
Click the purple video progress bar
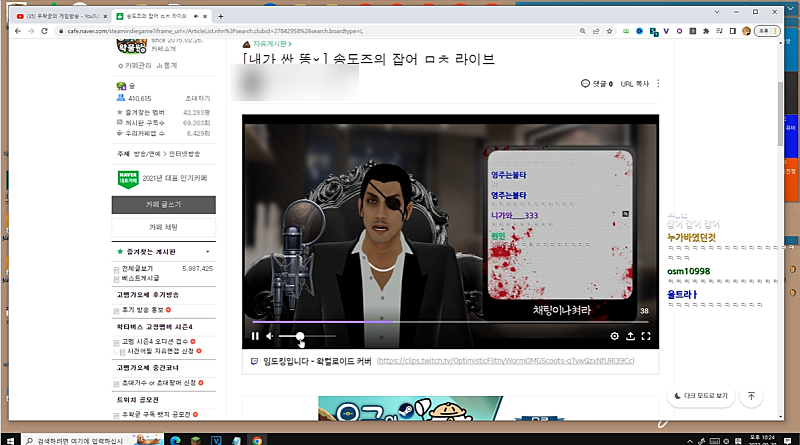pos(450,322)
